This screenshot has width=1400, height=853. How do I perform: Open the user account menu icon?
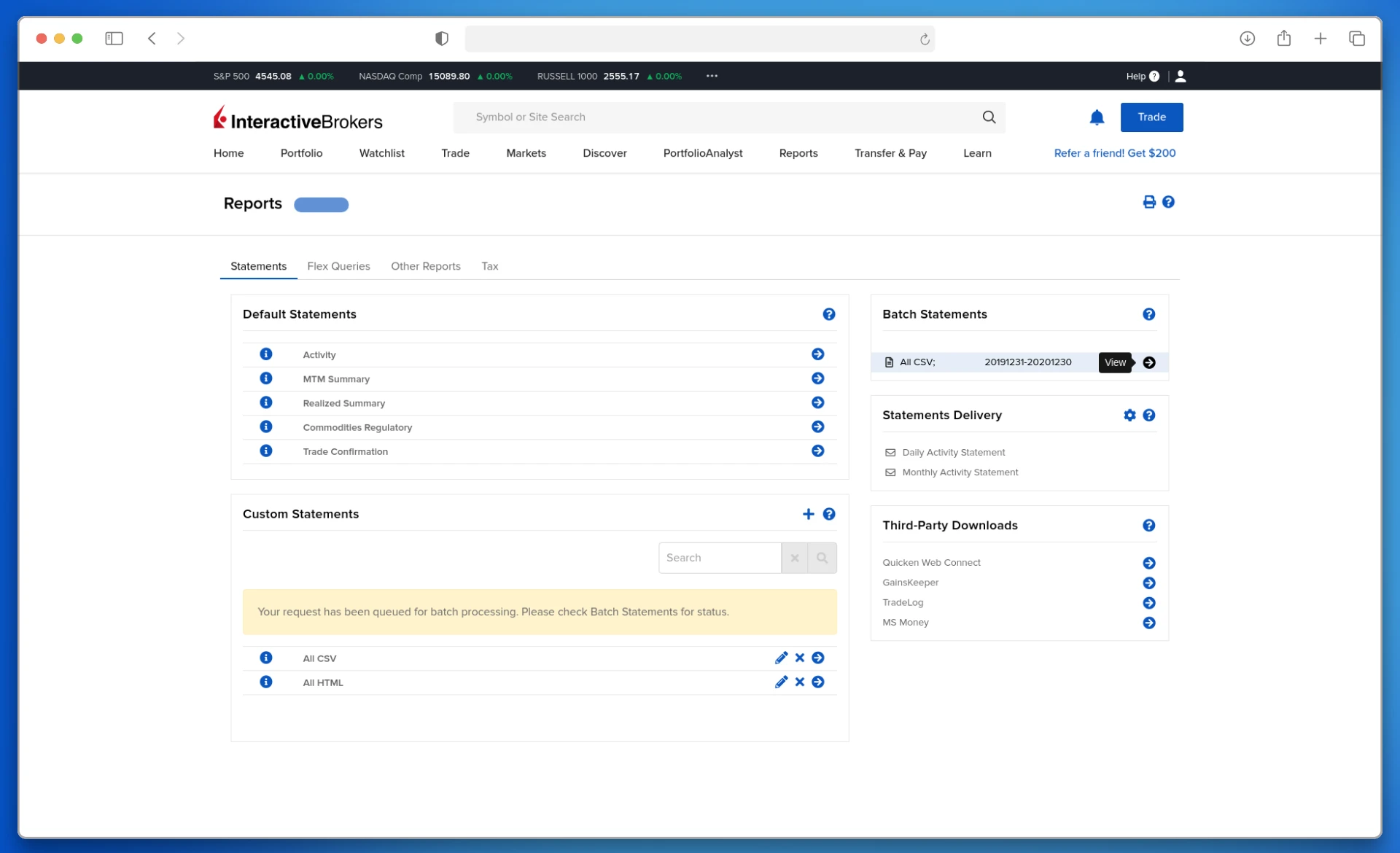[1181, 76]
